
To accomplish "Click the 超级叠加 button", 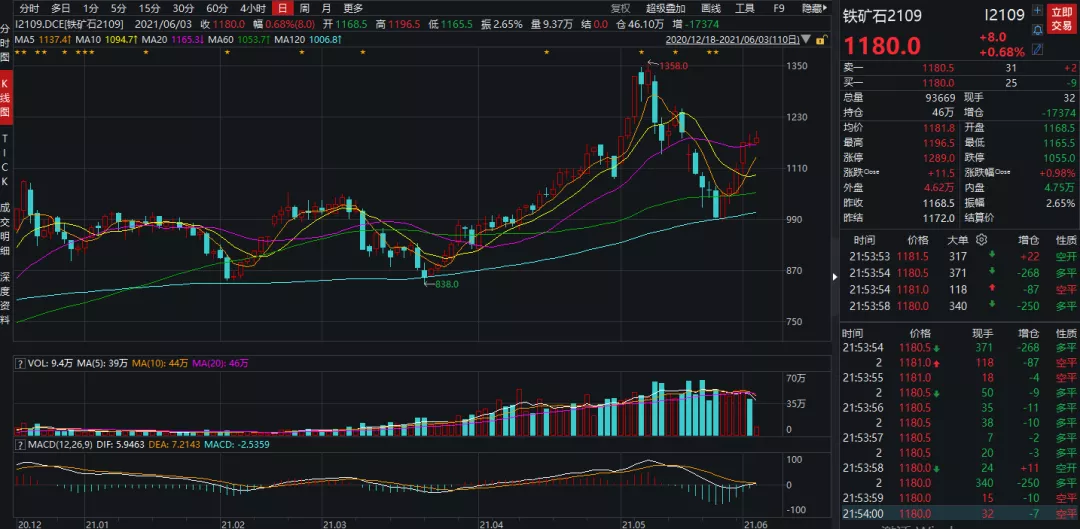I will [665, 8].
